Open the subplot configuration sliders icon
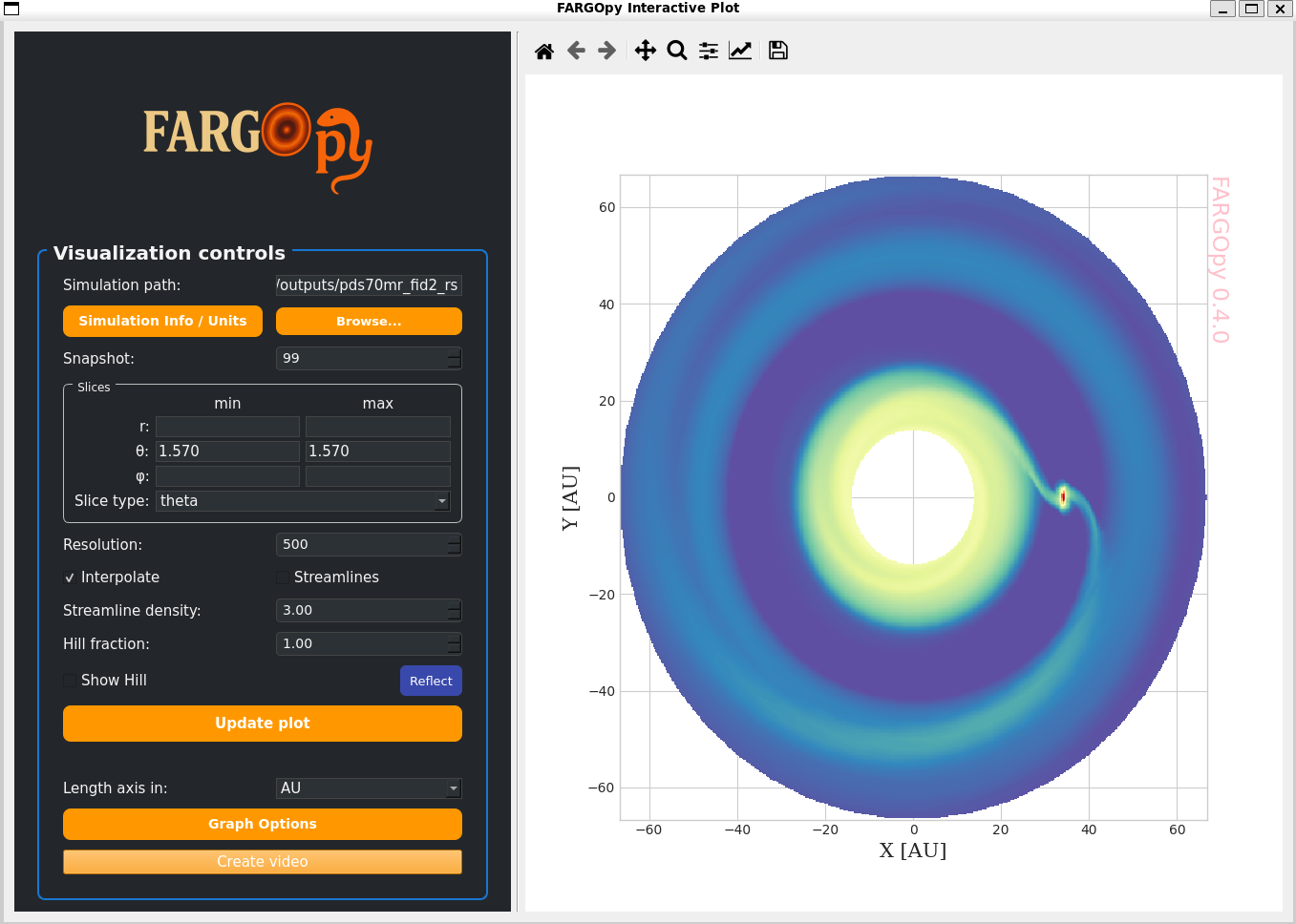The image size is (1296, 924). click(x=708, y=51)
